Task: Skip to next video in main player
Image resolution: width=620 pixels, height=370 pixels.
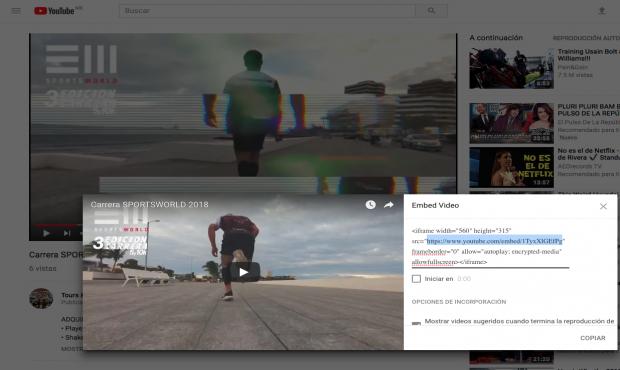Action: [67, 234]
